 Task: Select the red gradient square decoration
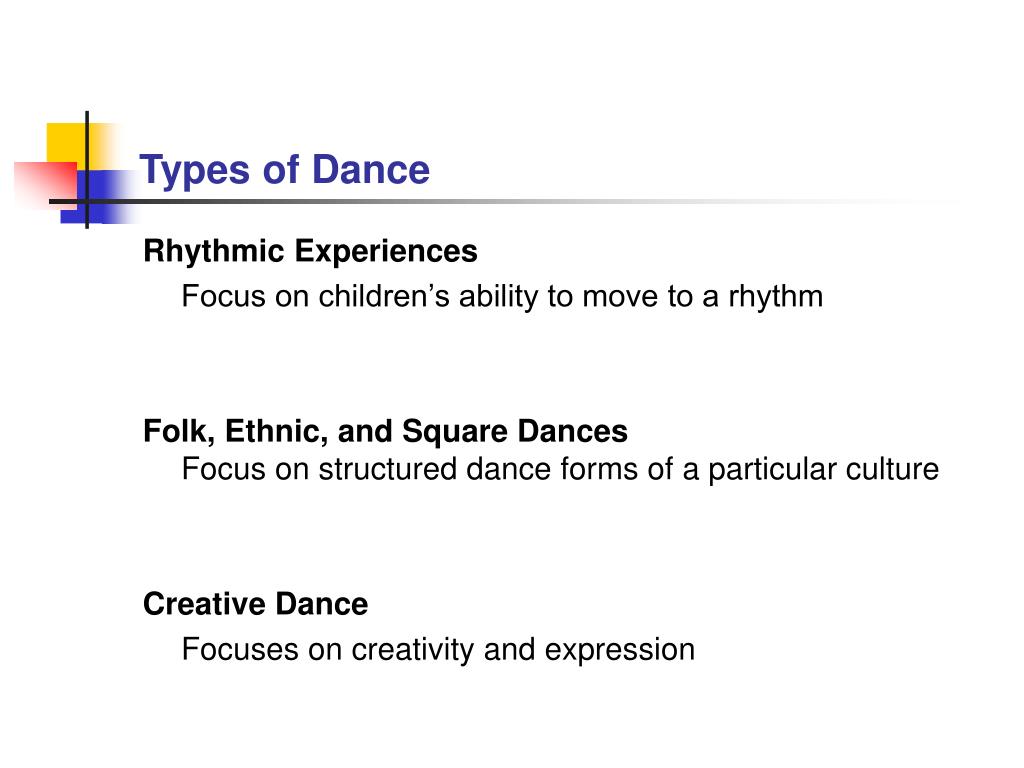46,184
